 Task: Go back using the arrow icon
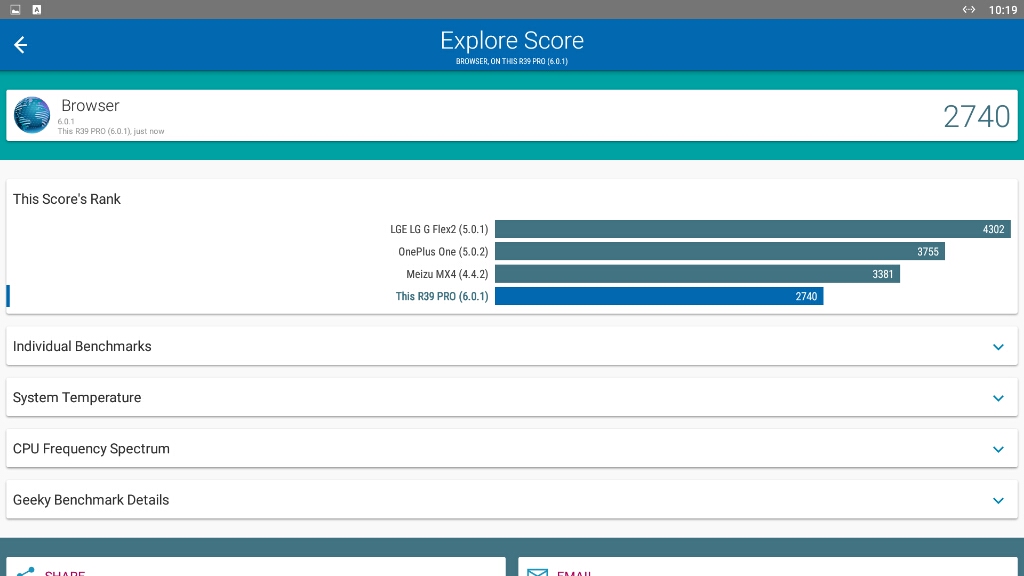(20, 44)
